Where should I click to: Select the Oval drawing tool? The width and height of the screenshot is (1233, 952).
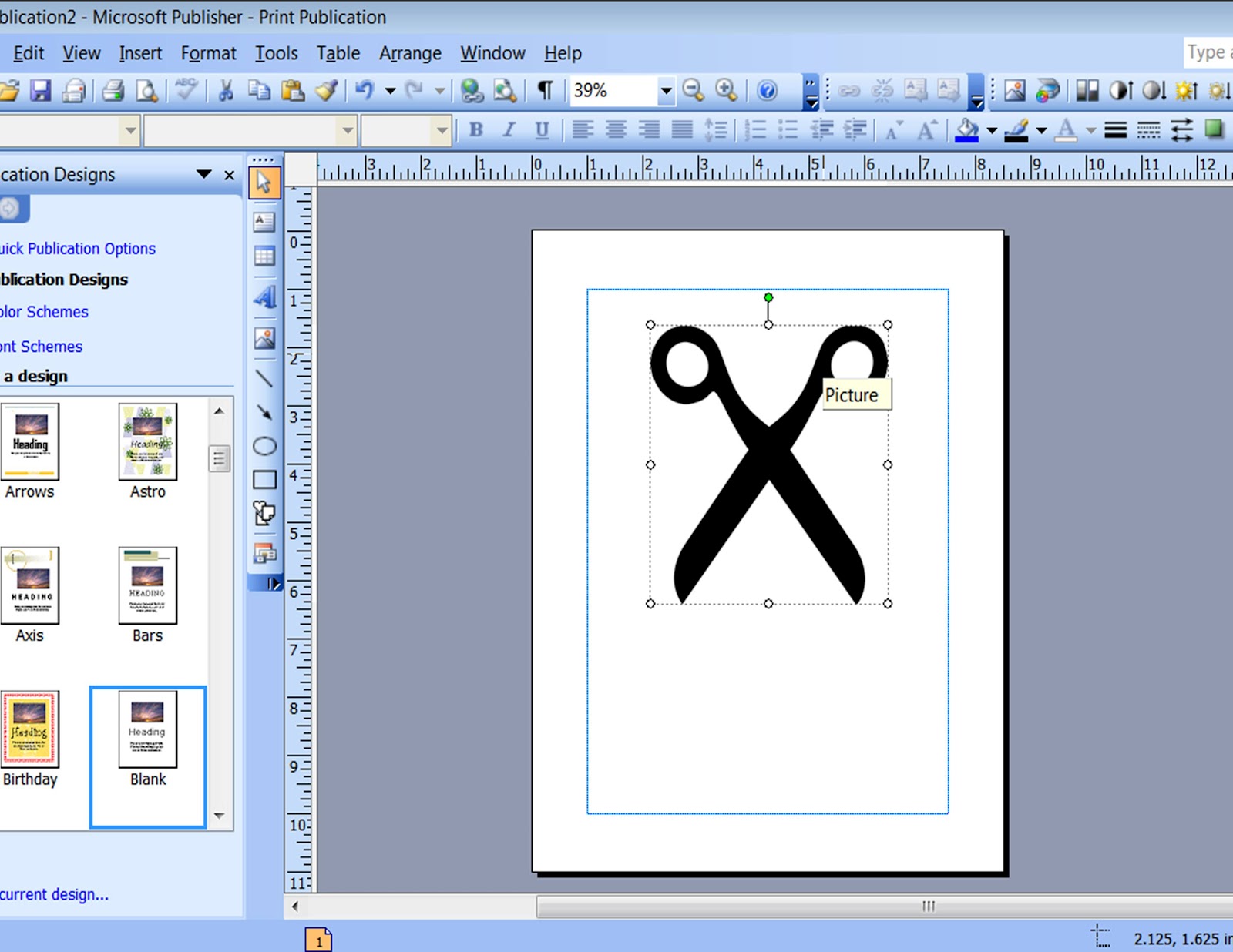tap(264, 445)
